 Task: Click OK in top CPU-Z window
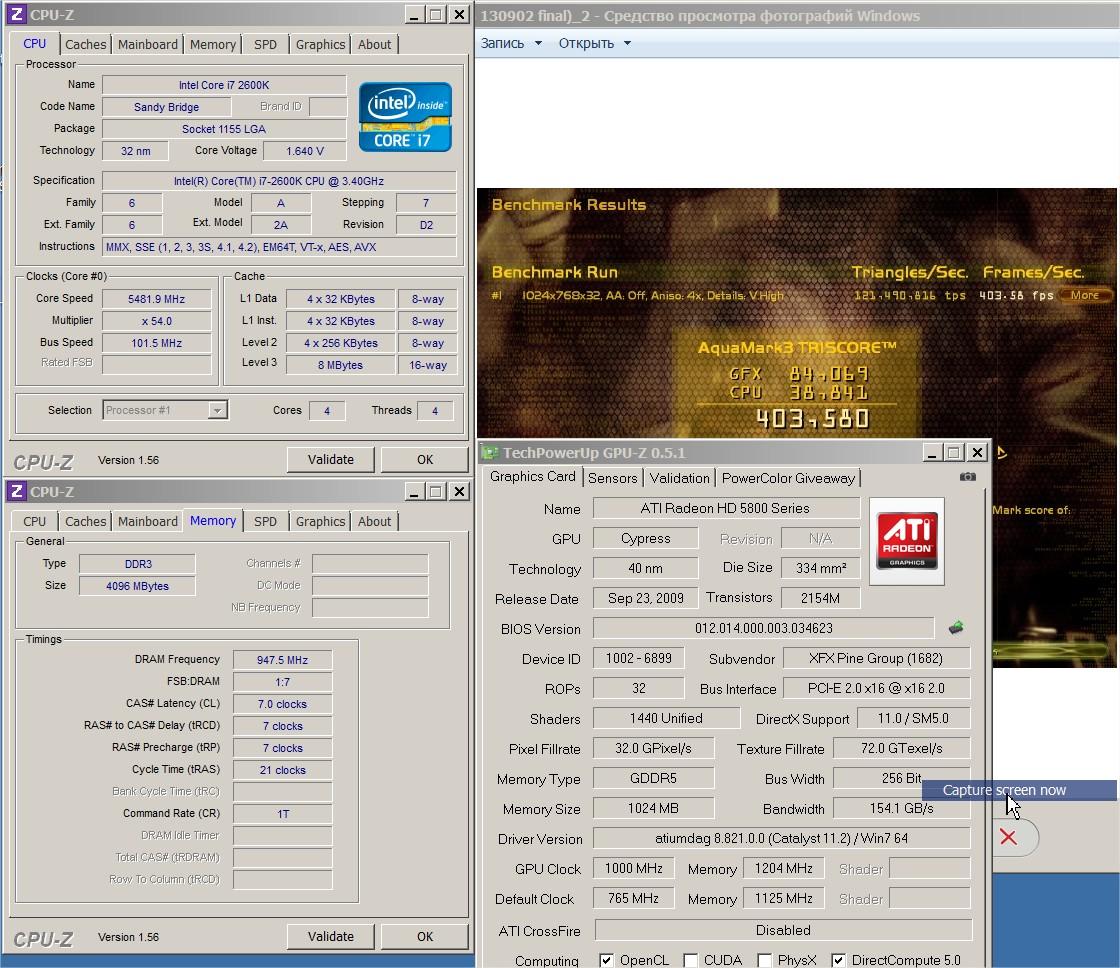(x=424, y=459)
